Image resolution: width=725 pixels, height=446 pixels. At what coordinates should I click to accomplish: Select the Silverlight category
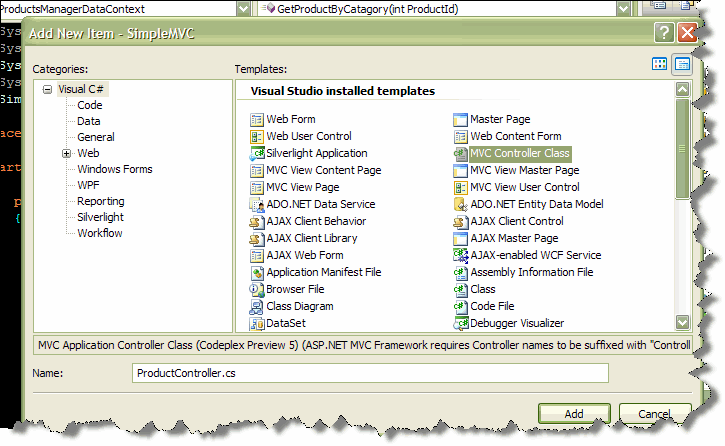pos(100,217)
